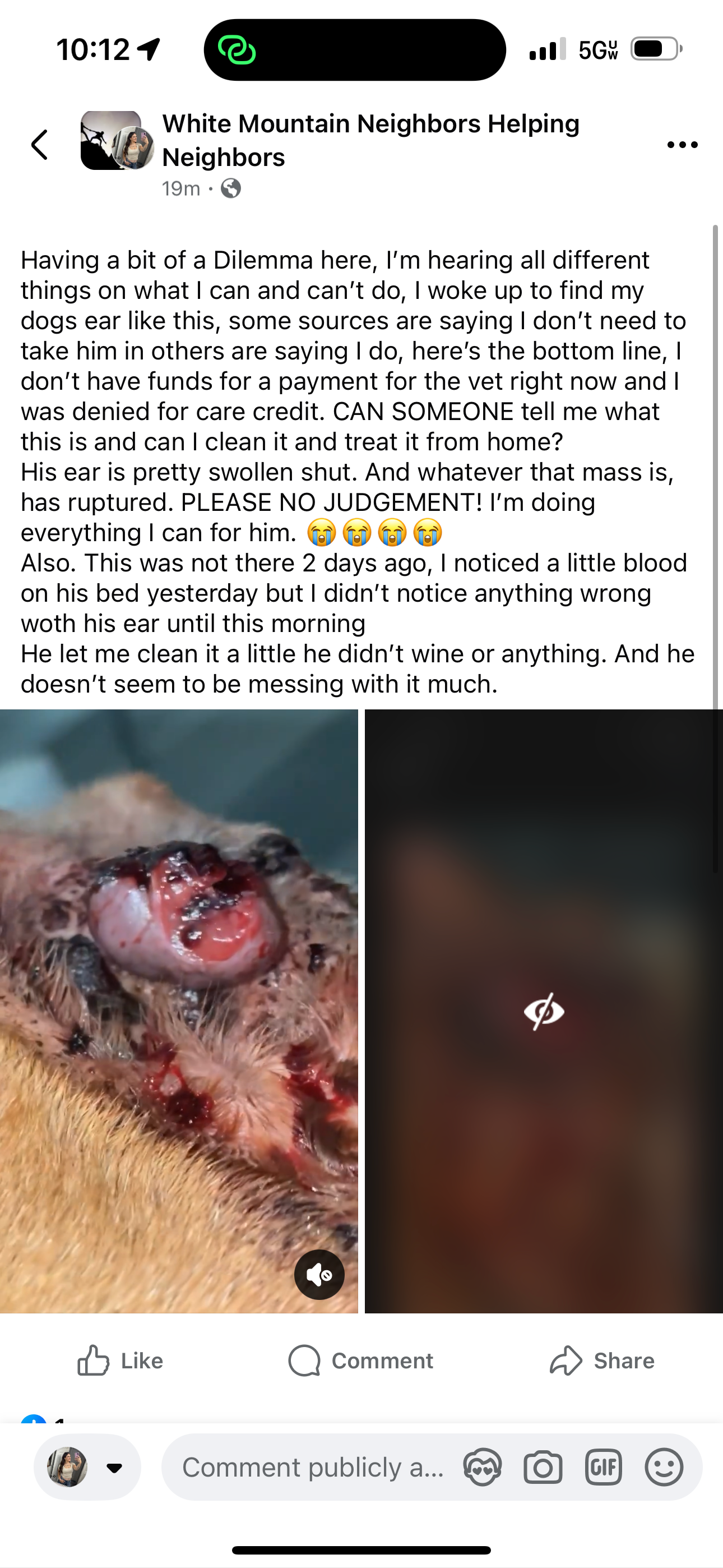Open the dog ear video thumbnail
723x1568 pixels.
pos(179,1011)
